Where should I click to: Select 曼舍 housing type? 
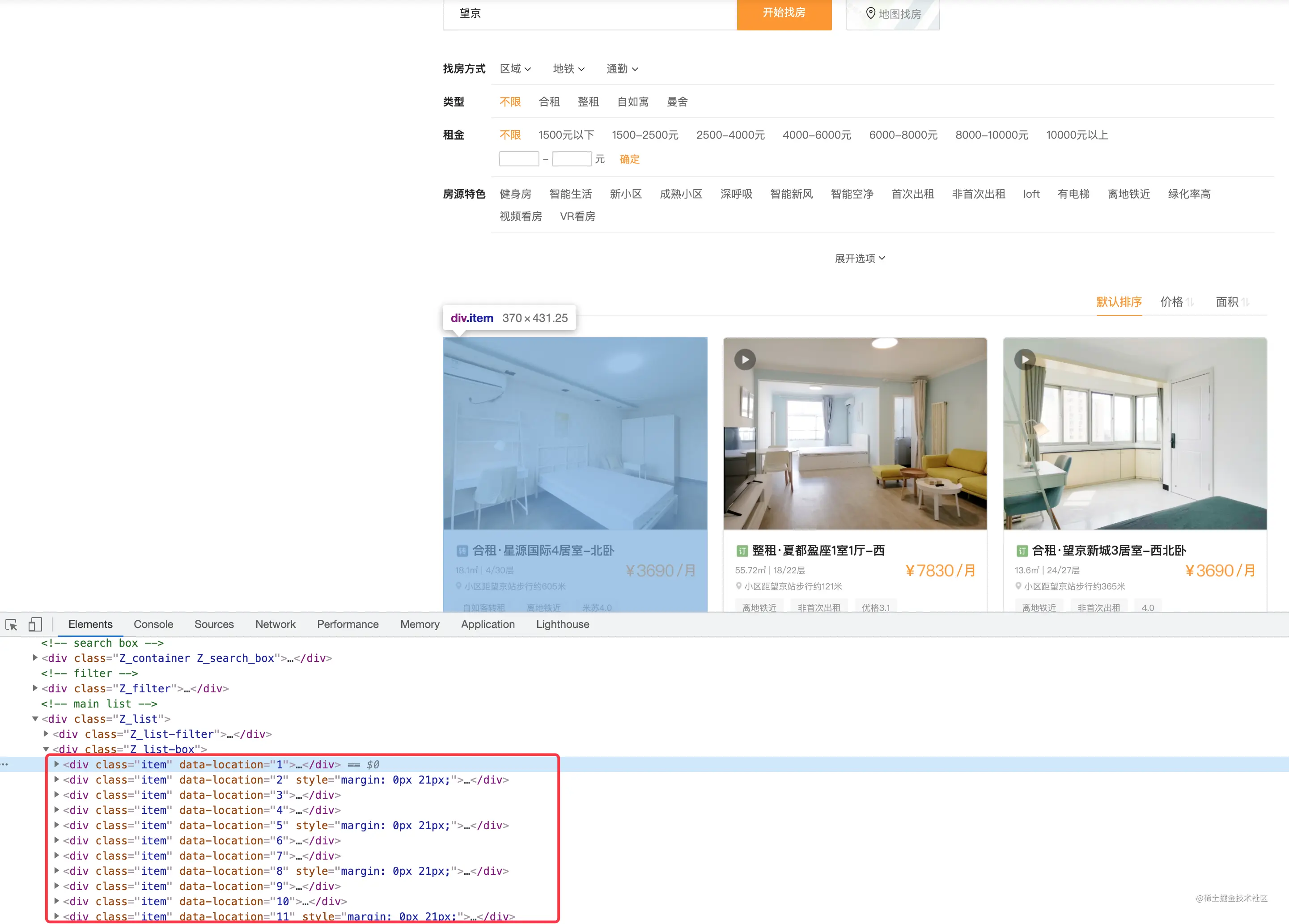678,102
